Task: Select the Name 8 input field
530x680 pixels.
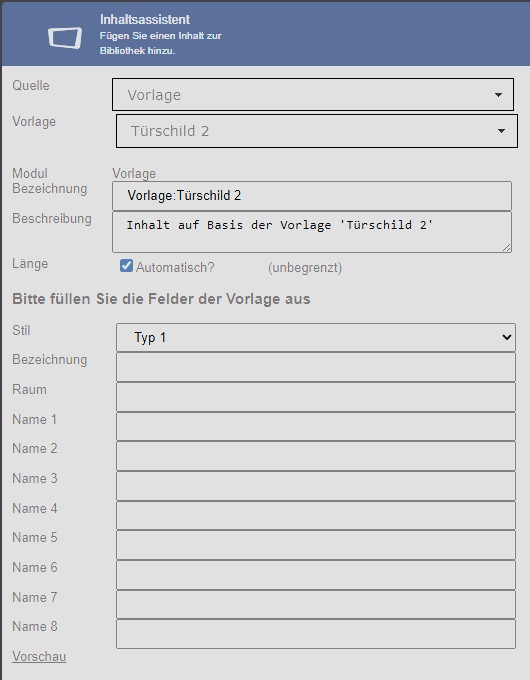Action: click(x=316, y=634)
